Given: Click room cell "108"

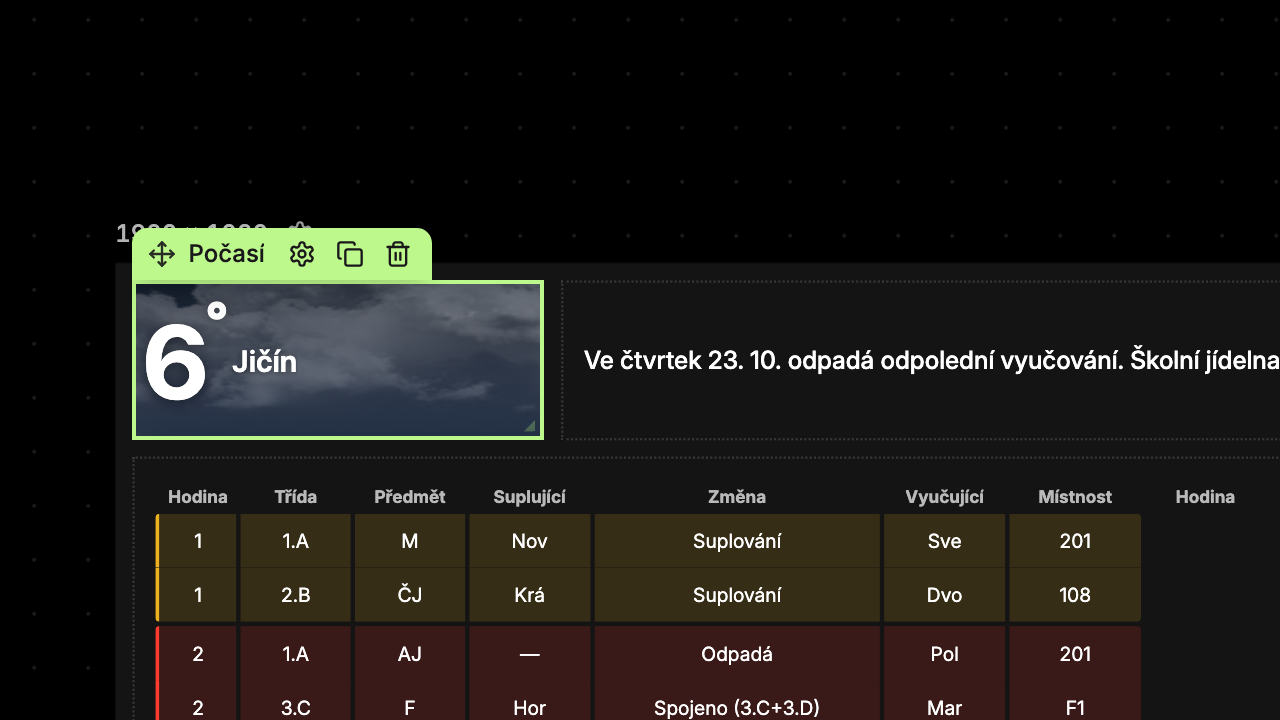Looking at the screenshot, I should (1075, 595).
